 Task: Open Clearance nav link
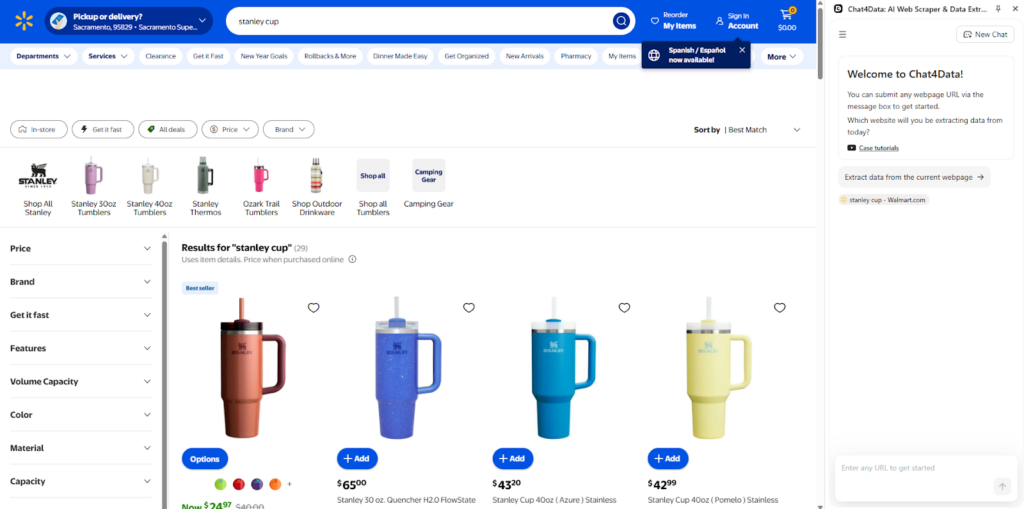pyautogui.click(x=161, y=56)
